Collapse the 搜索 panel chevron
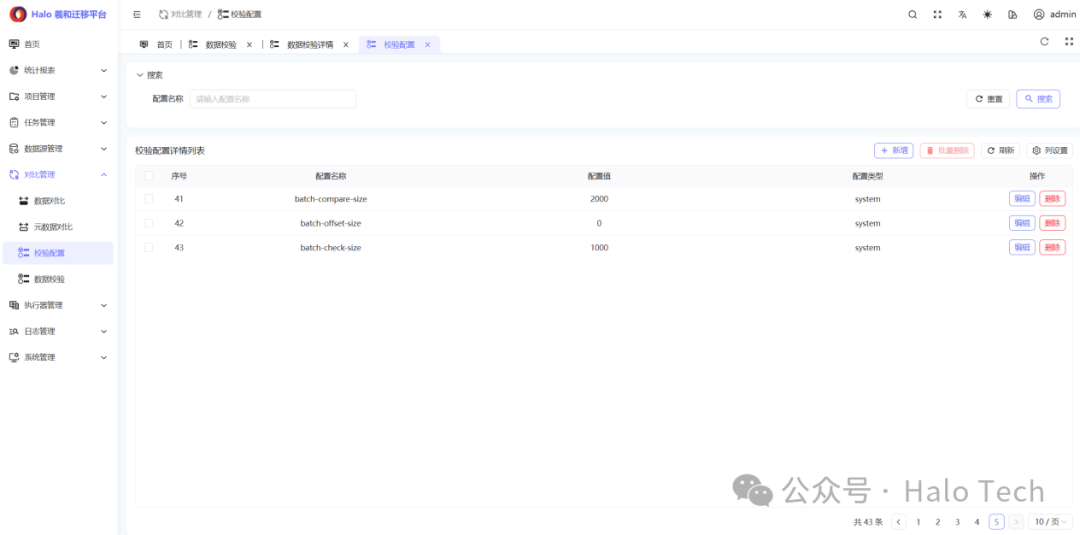1080x535 pixels. pos(140,75)
